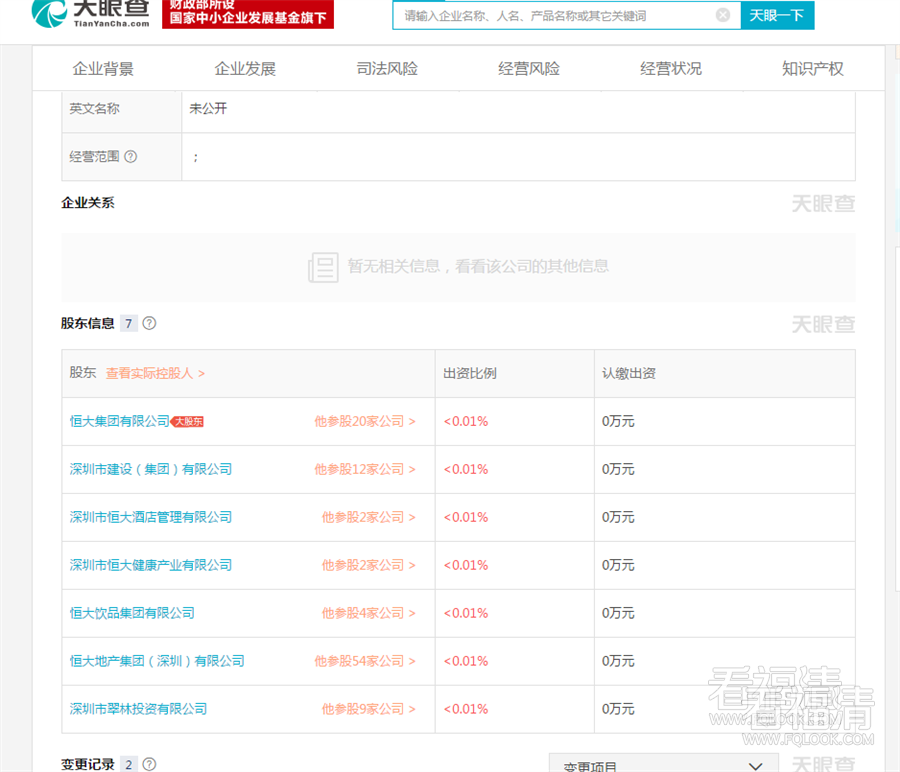The width and height of the screenshot is (900, 772).
Task: Expand the 变更项目 dropdown
Action: point(664,765)
